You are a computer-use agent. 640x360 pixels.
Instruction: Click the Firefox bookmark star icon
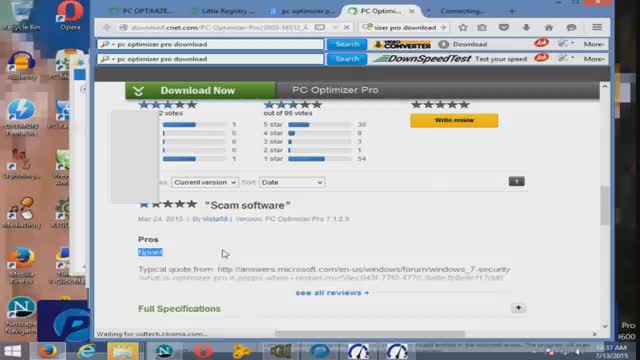(462, 27)
